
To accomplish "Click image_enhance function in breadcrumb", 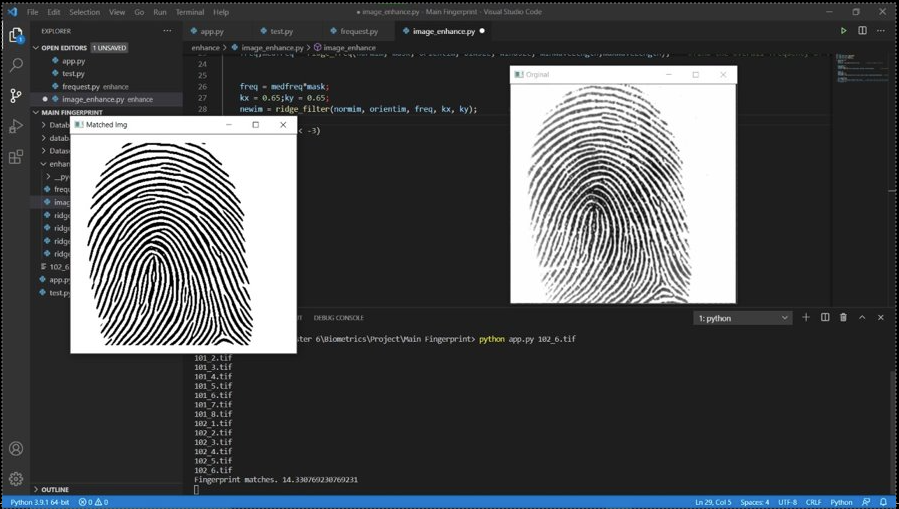I will [349, 48].
